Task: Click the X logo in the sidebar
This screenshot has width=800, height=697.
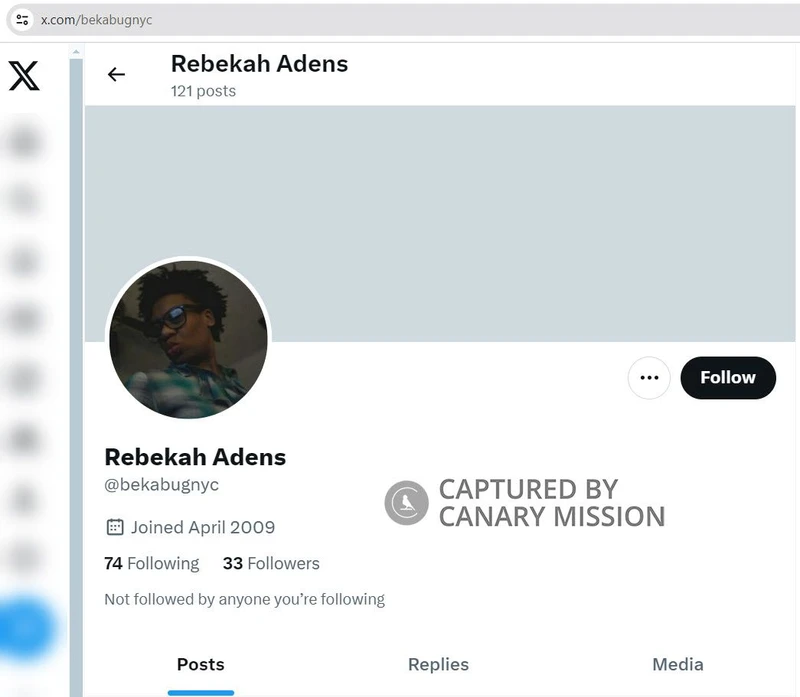Action: 25,74
